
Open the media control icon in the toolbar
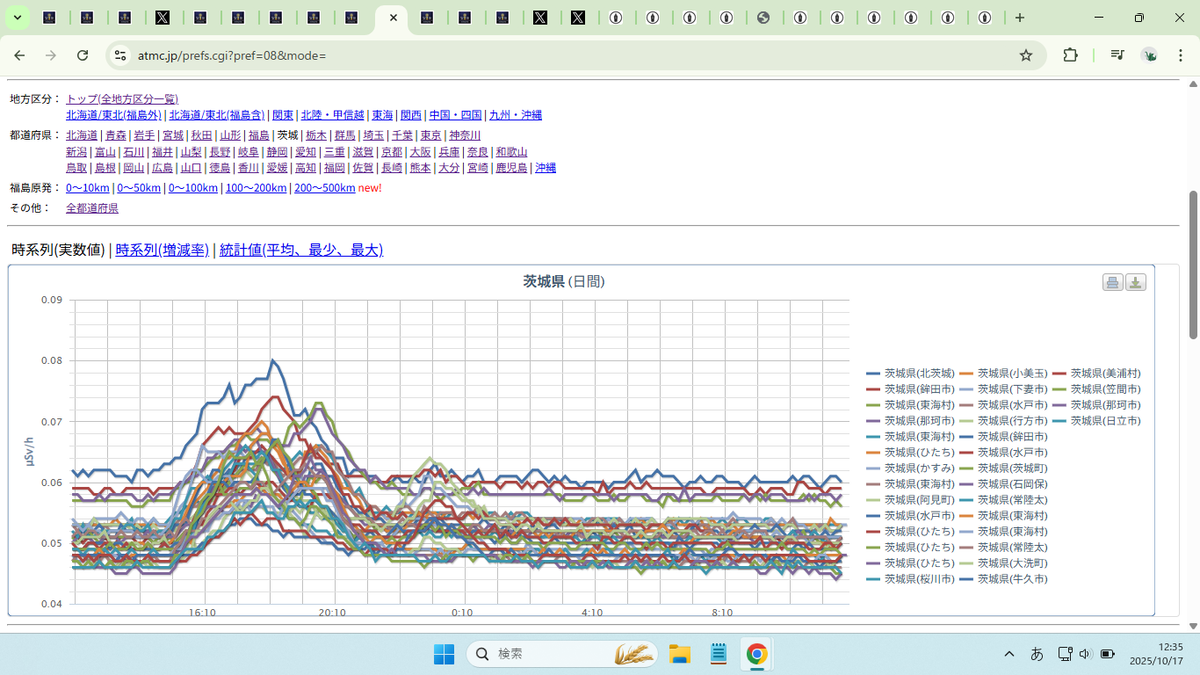point(1117,55)
